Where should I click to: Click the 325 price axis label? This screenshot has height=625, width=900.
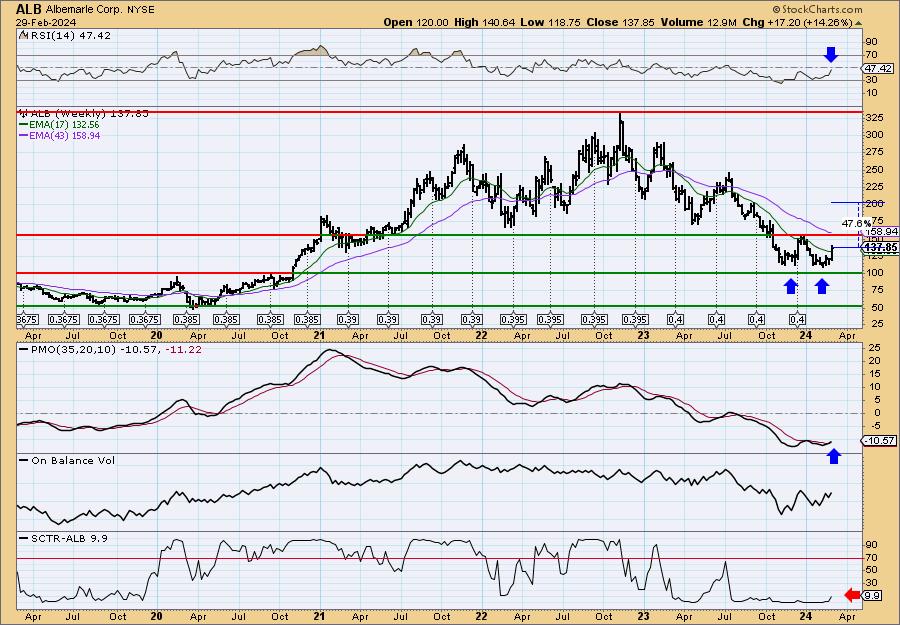click(x=875, y=118)
